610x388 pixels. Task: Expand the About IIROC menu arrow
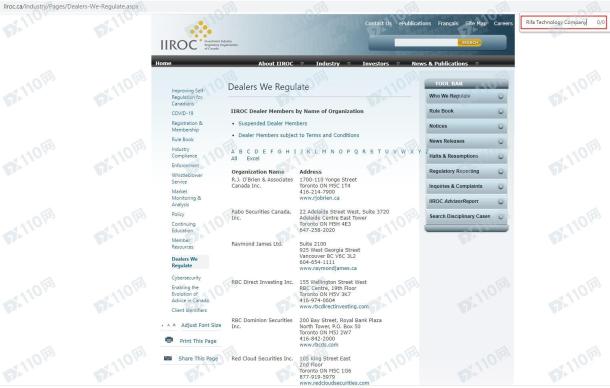coord(302,63)
